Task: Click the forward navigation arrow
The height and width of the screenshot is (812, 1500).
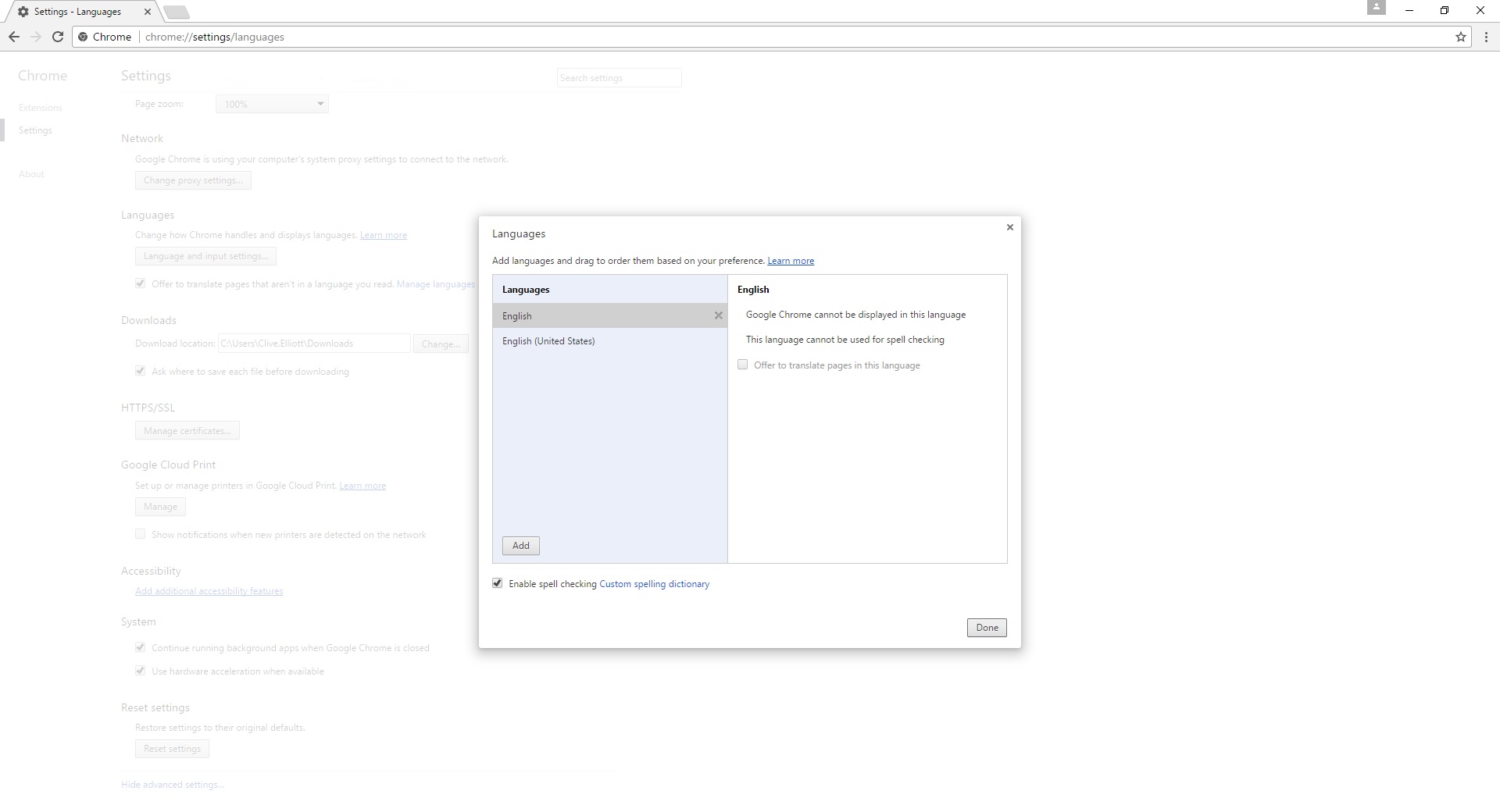Action: (36, 37)
